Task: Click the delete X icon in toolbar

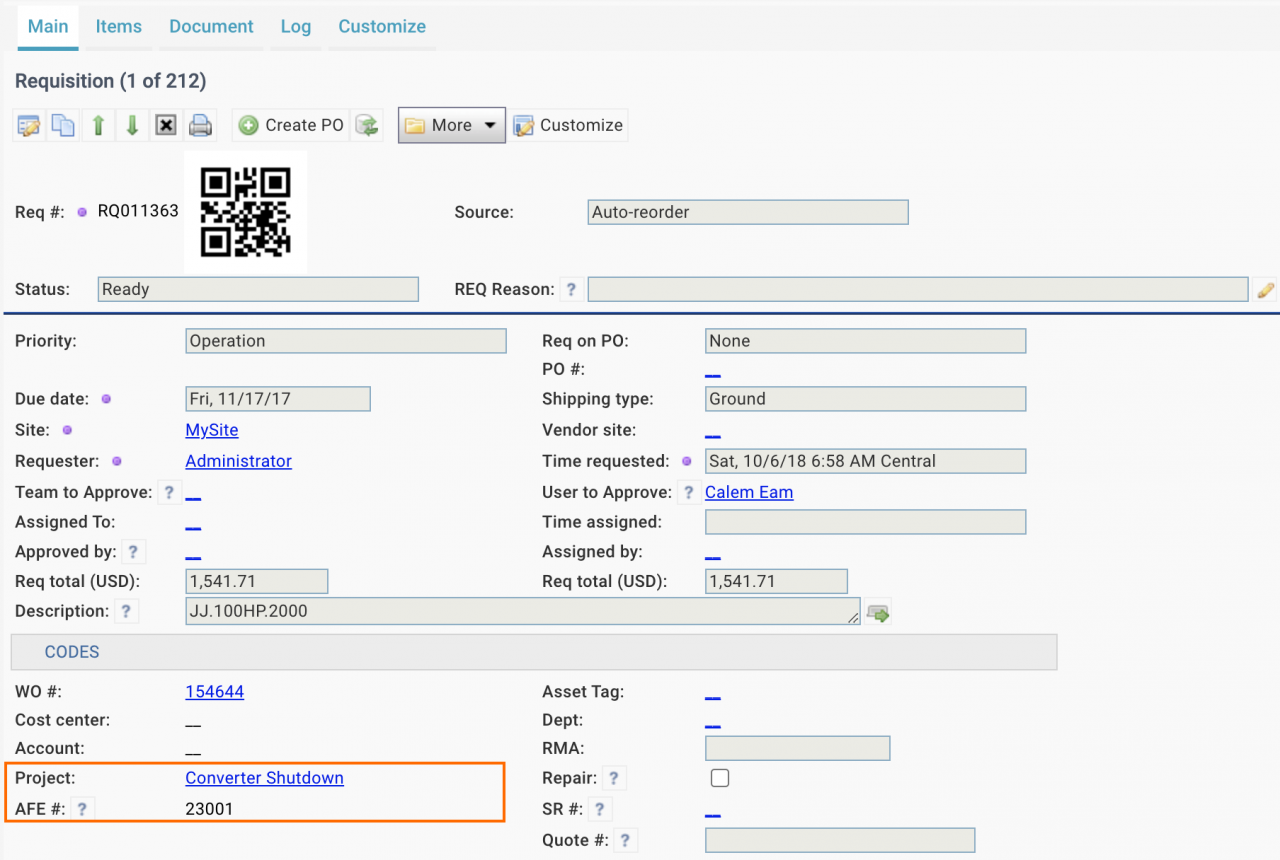Action: click(166, 125)
